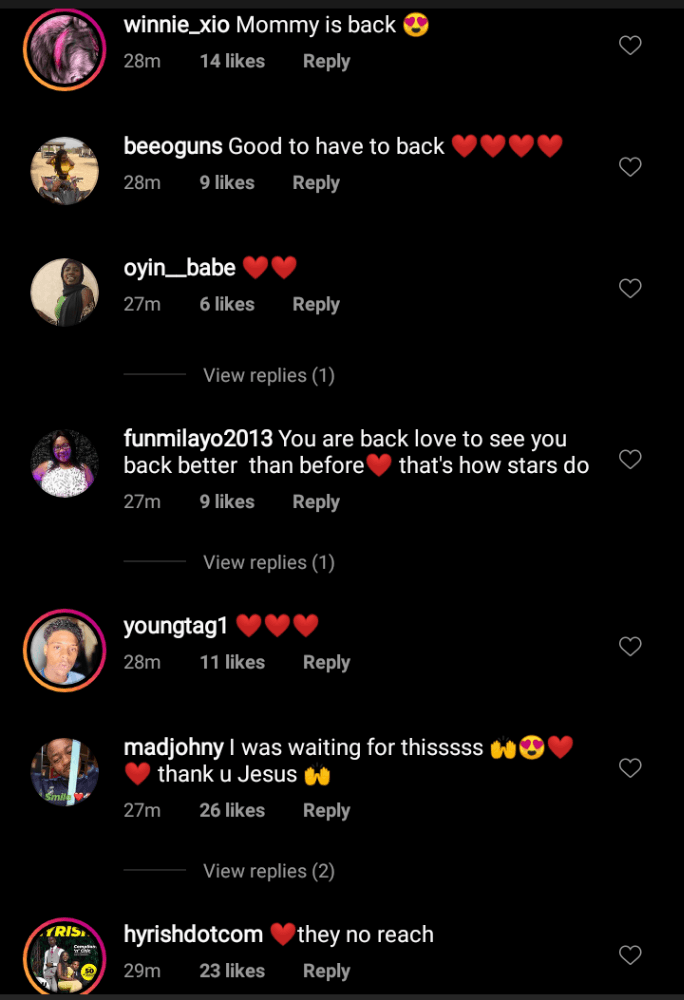The height and width of the screenshot is (1000, 684).
Task: Expand replies under oyin__babe's comment
Action: (x=268, y=376)
